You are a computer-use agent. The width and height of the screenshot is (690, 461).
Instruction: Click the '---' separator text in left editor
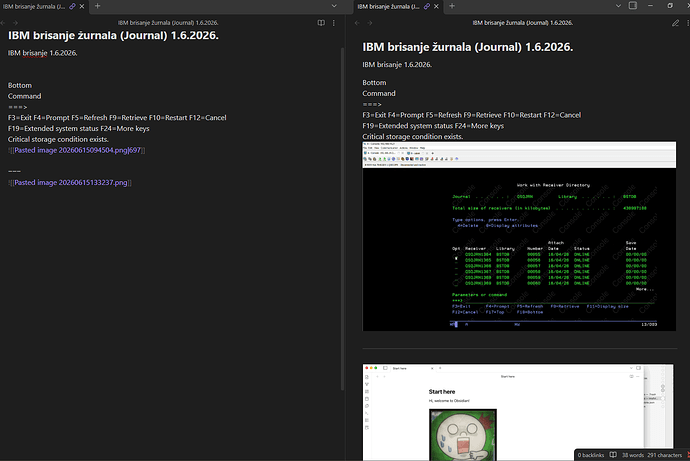(14, 172)
